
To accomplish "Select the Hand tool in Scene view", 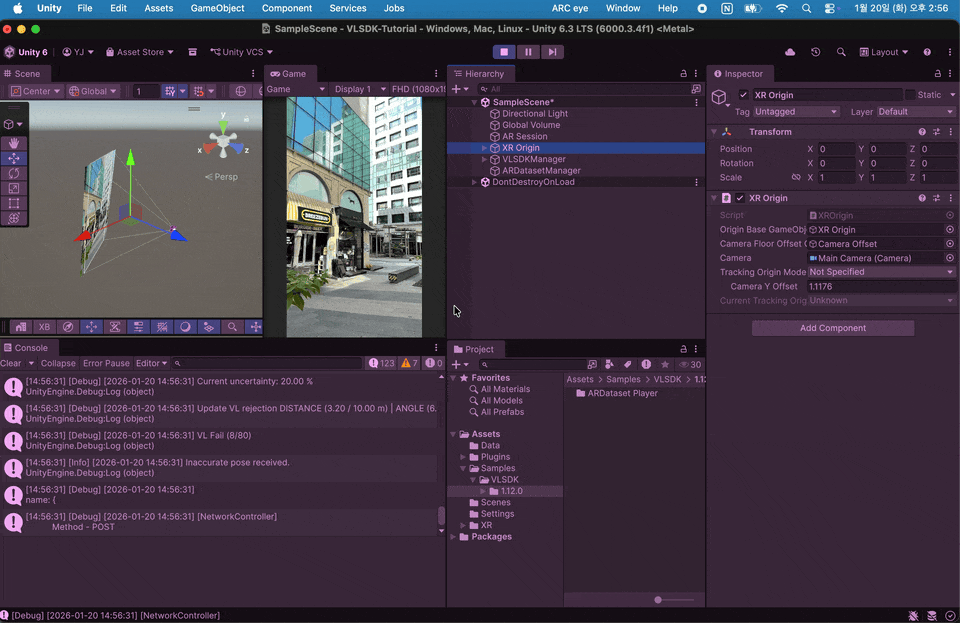I will [x=14, y=143].
